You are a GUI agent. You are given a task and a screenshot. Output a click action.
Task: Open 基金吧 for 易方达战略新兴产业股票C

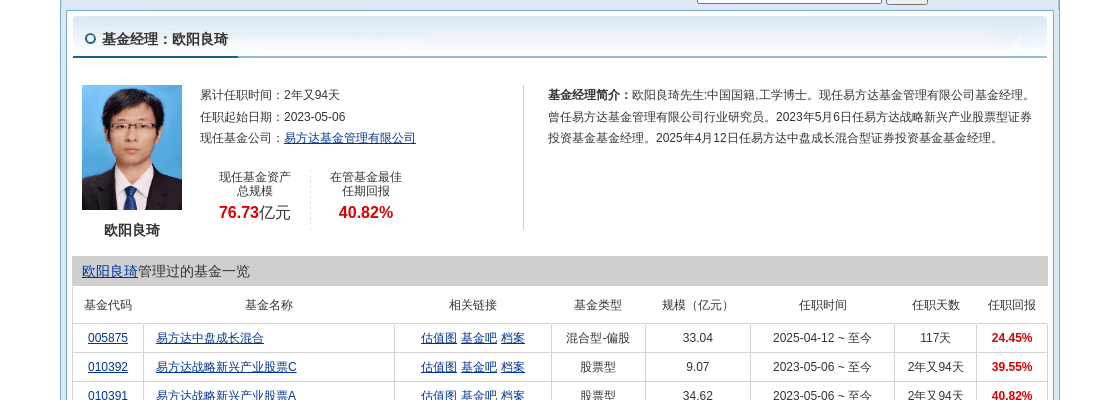click(479, 367)
